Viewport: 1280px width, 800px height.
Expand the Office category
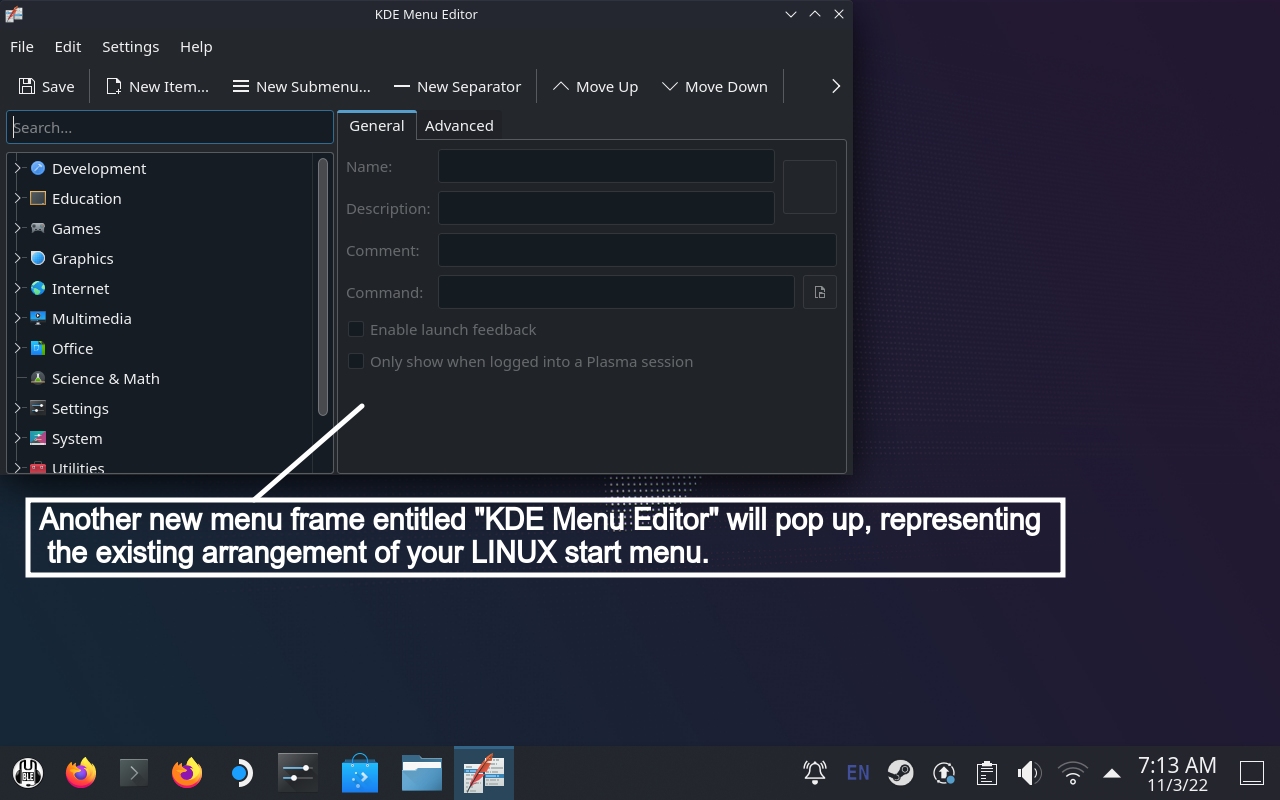(18, 348)
